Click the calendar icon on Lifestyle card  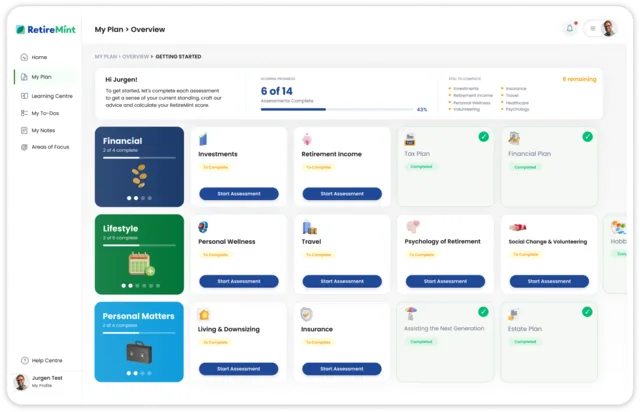tap(141, 264)
